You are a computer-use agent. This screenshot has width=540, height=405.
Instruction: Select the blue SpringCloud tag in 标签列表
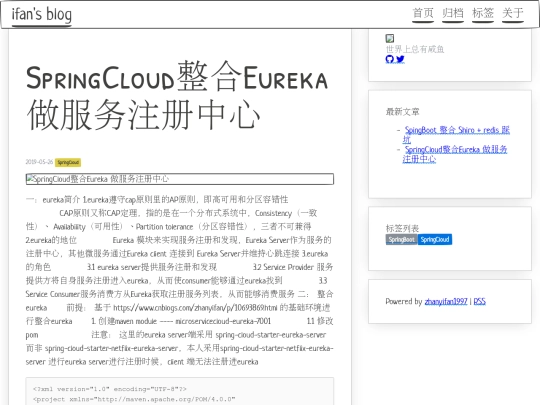coord(435,239)
